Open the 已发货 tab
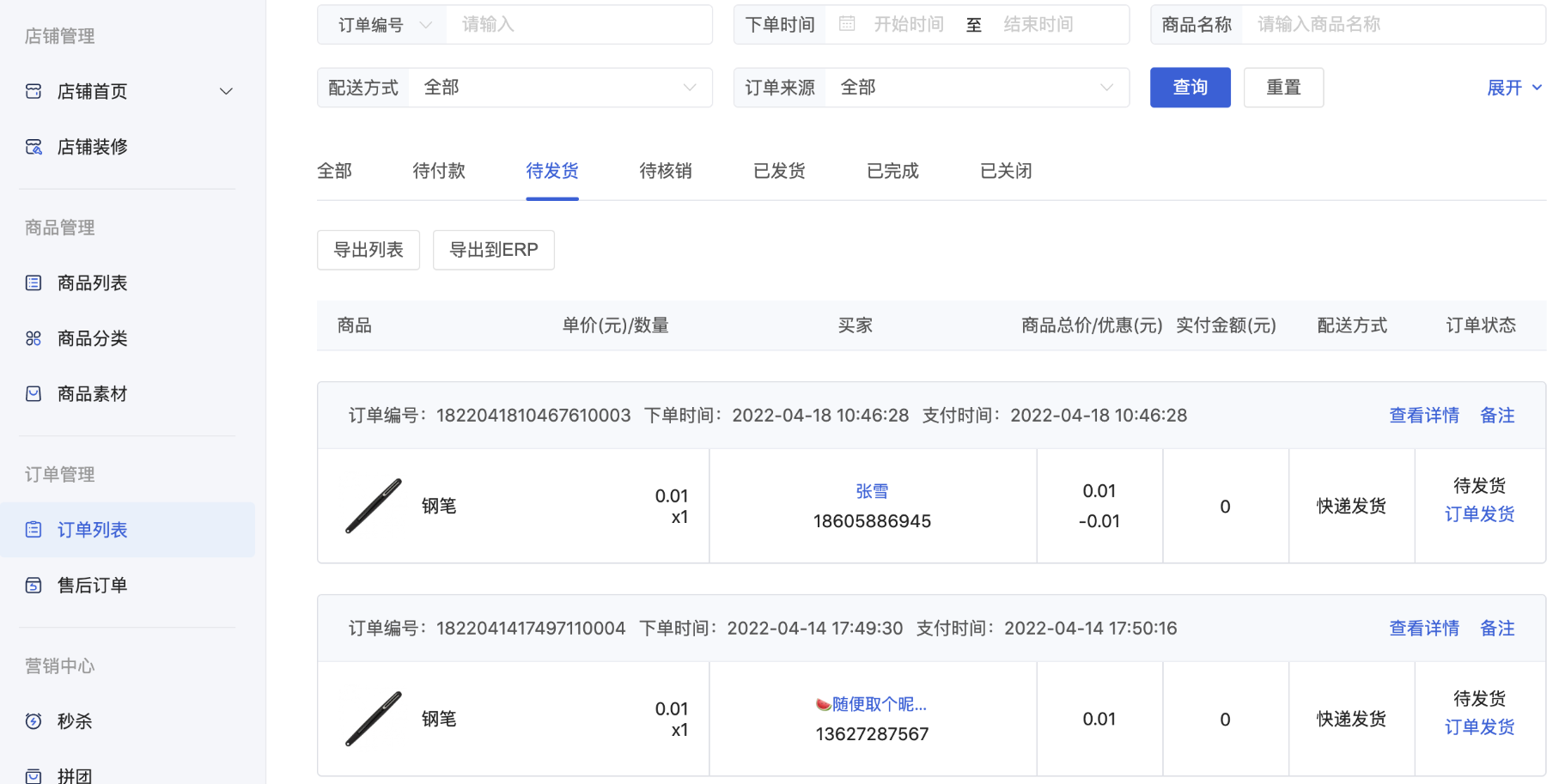1565x784 pixels. [779, 171]
